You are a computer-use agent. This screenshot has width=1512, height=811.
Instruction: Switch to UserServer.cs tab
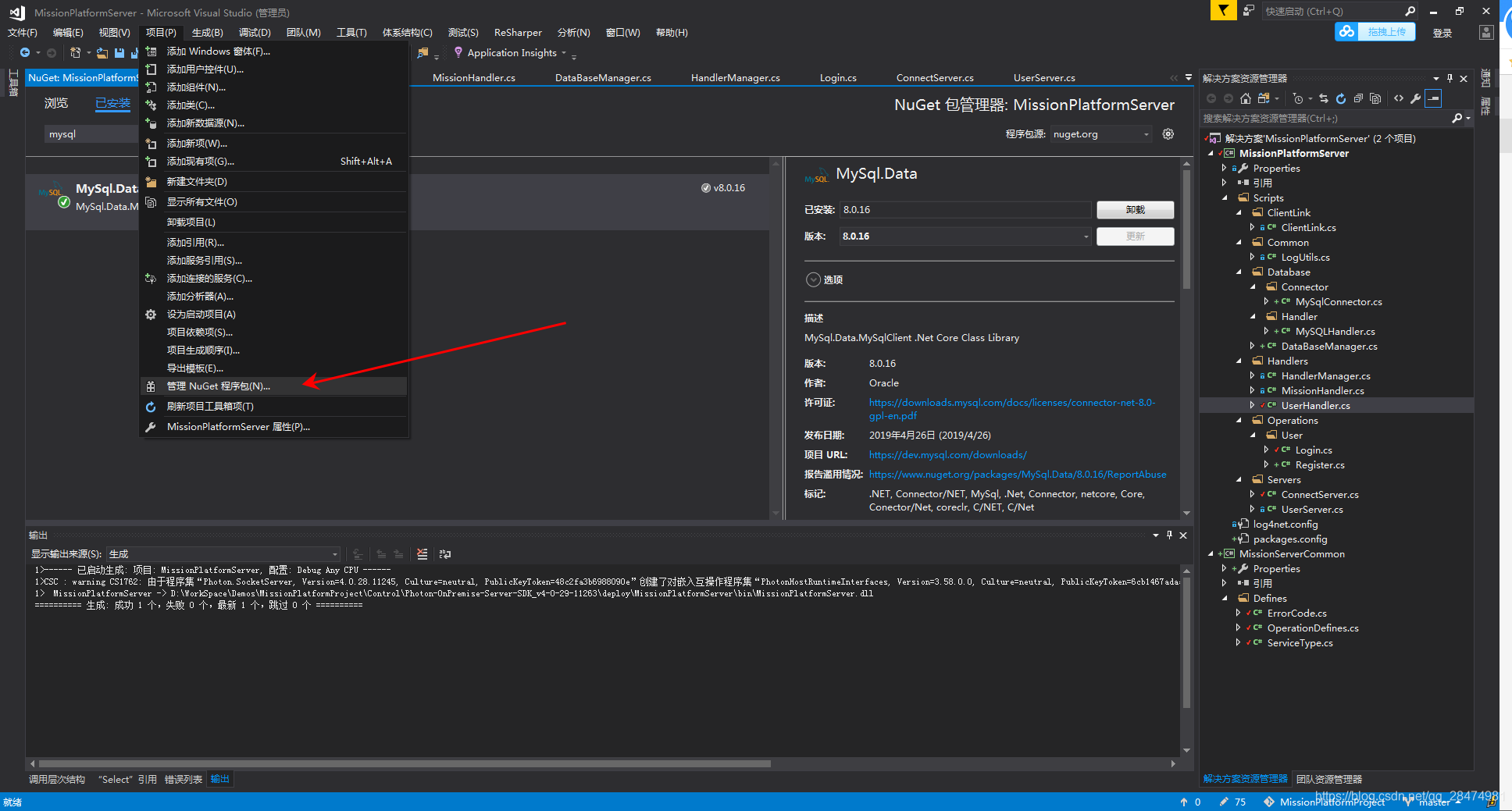(1044, 78)
